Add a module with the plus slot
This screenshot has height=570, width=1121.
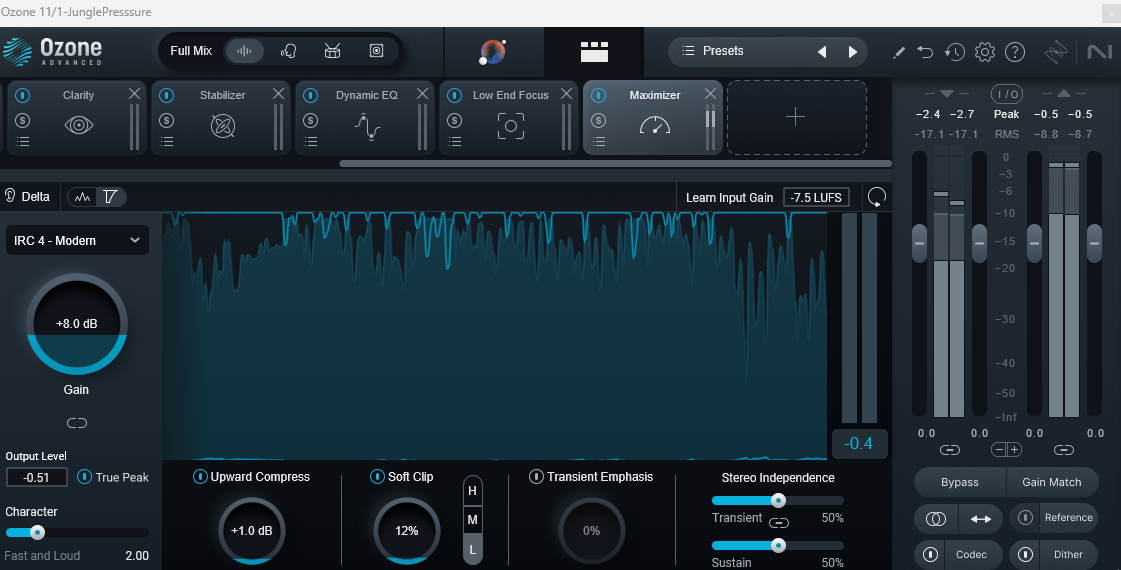point(796,117)
